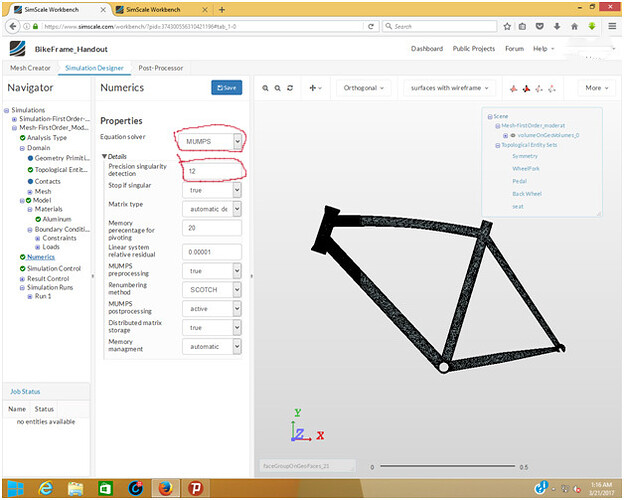Open the red P application in taskbar
The image size is (624, 500).
[x=195, y=488]
